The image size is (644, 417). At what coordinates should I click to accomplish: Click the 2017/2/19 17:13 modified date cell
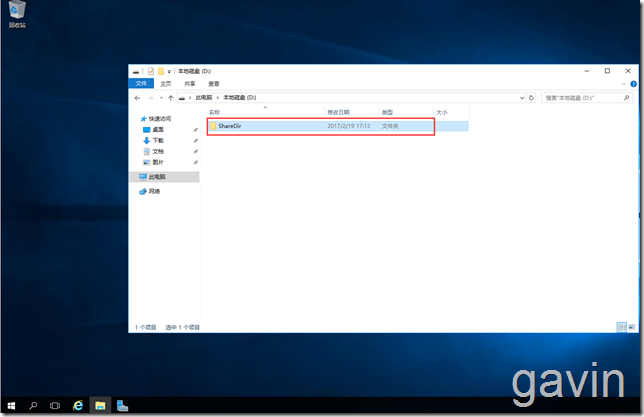[x=349, y=126]
